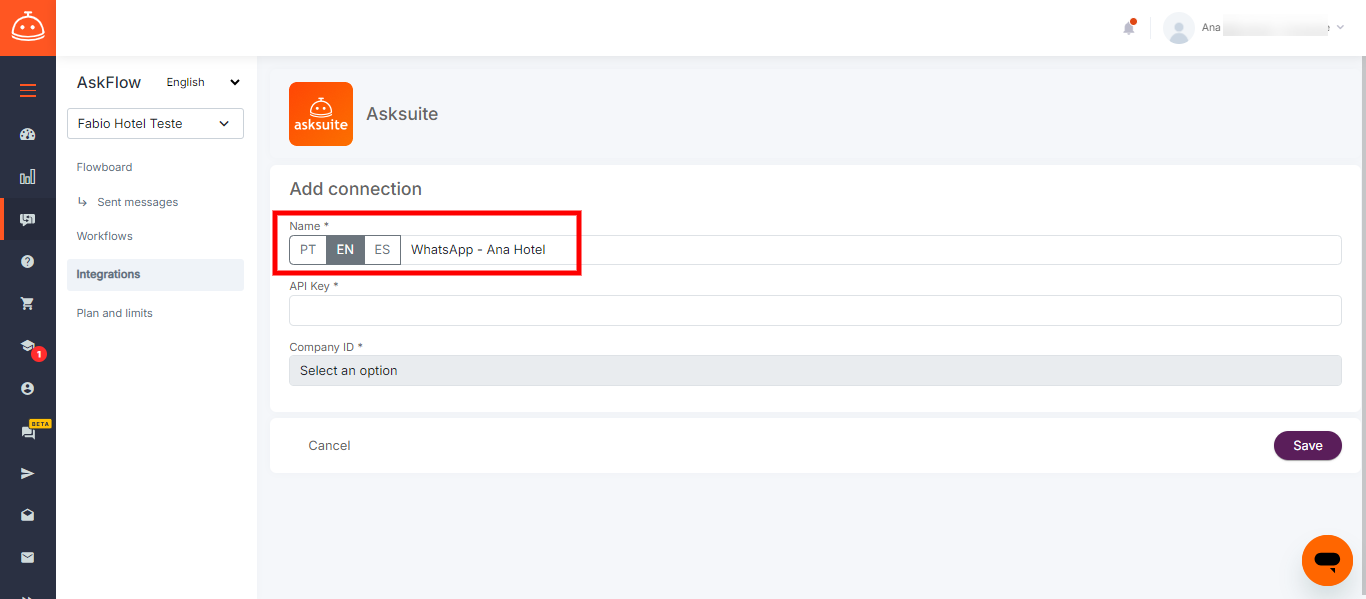1366x599 pixels.
Task: Click the Asksuite integration logo tile
Action: (321, 114)
